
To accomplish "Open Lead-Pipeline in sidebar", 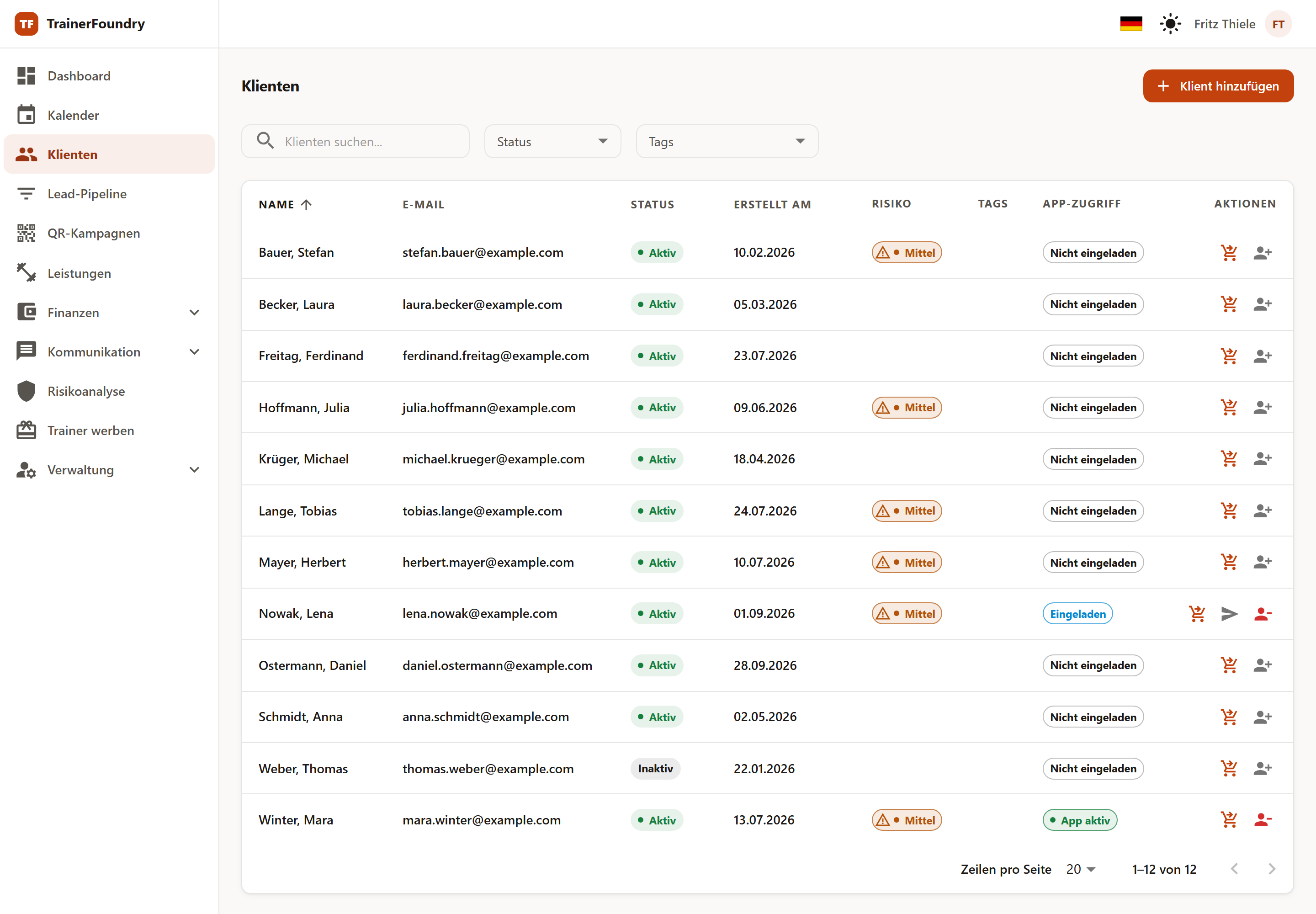I will point(109,194).
